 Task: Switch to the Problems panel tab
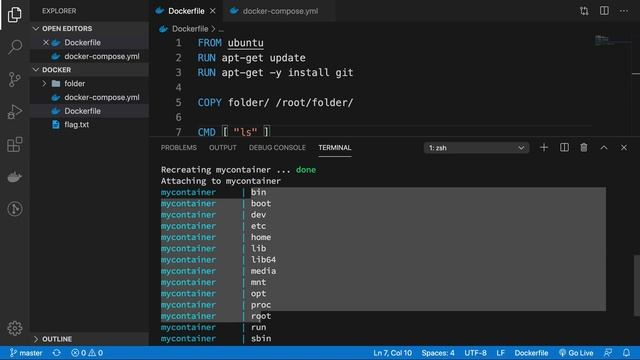(x=178, y=148)
